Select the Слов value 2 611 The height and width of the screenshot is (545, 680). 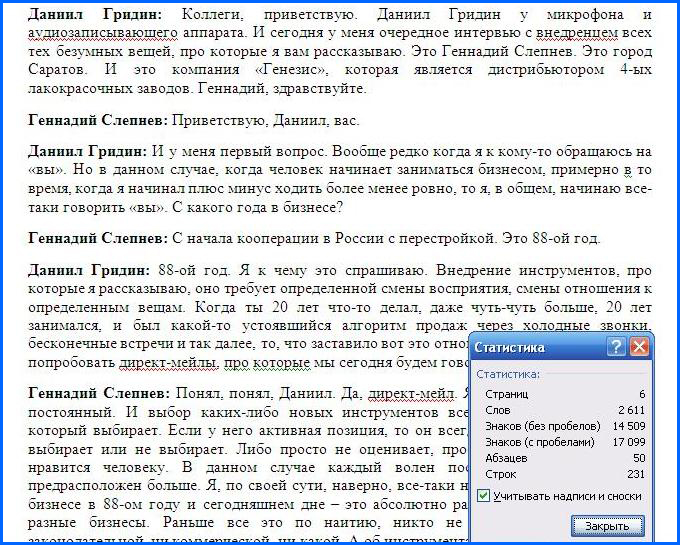(631, 410)
